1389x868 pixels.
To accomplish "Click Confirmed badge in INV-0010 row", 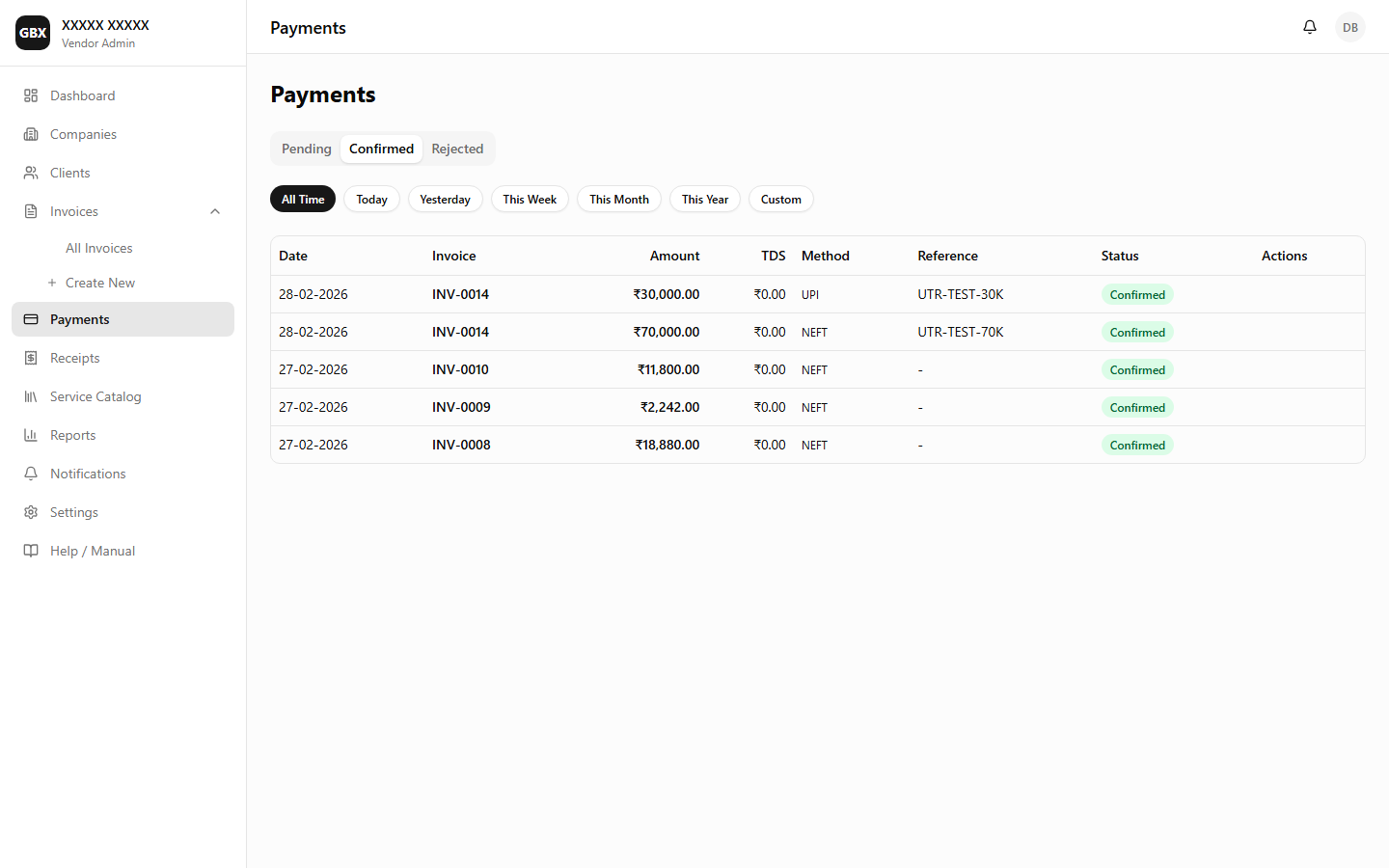I will click(1137, 370).
